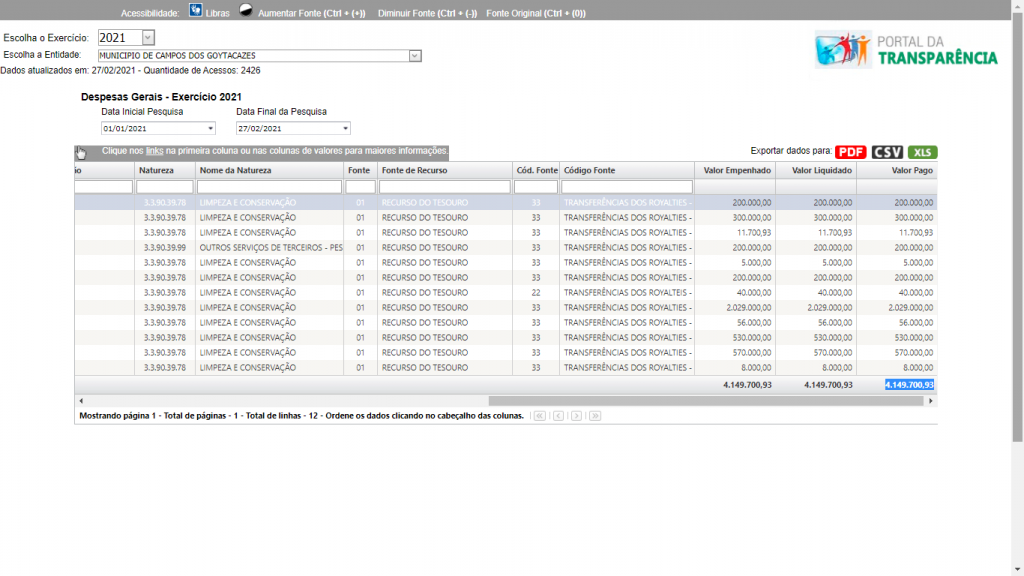Toggle the high contrast icon
Screen dimensions: 1024x576
point(246,10)
